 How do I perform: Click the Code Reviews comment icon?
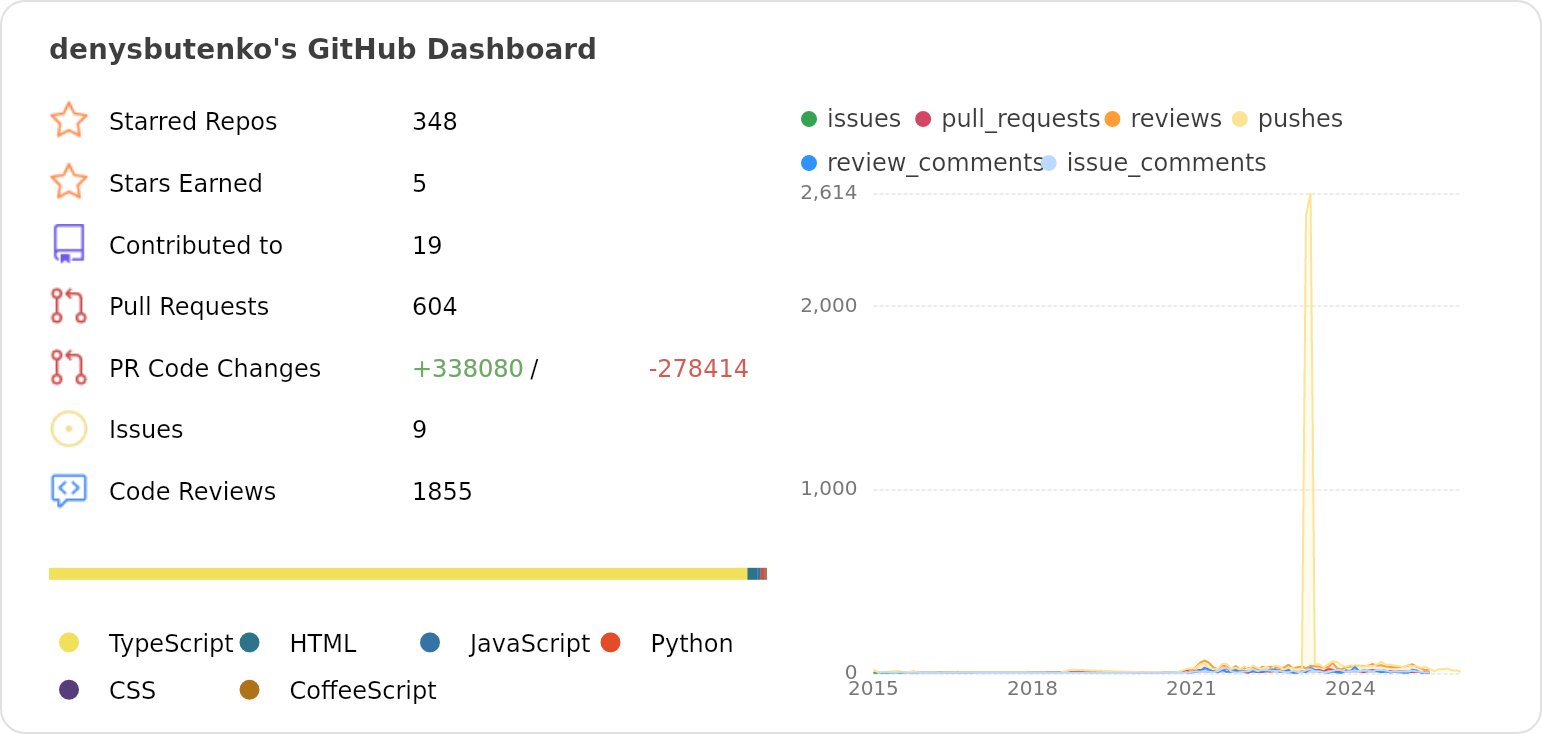[x=68, y=490]
